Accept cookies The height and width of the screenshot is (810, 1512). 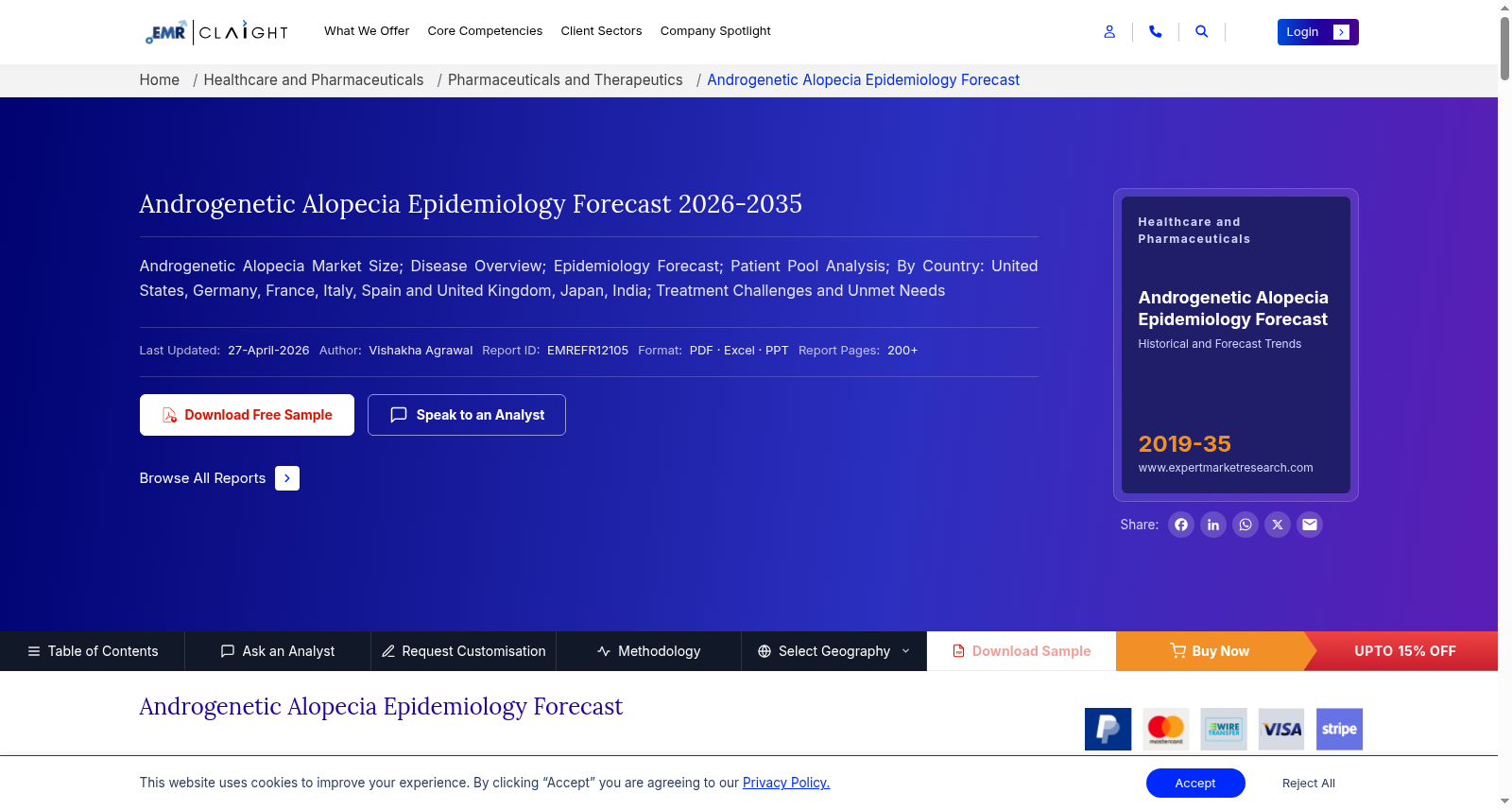[x=1195, y=784]
